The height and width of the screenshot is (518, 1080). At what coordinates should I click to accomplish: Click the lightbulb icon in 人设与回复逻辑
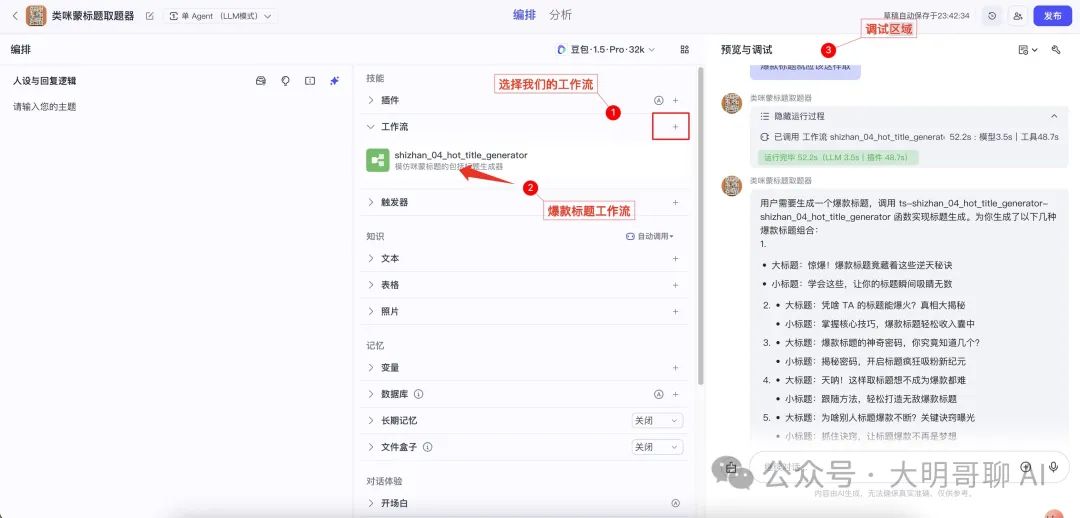tap(286, 81)
